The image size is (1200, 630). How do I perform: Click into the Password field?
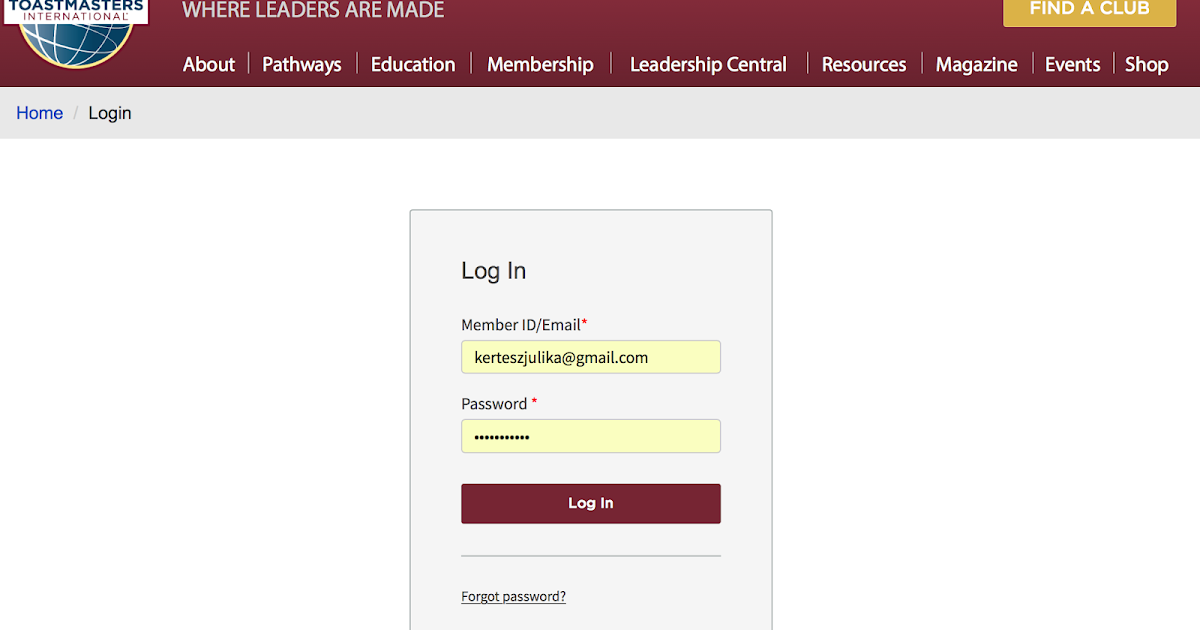click(590, 436)
